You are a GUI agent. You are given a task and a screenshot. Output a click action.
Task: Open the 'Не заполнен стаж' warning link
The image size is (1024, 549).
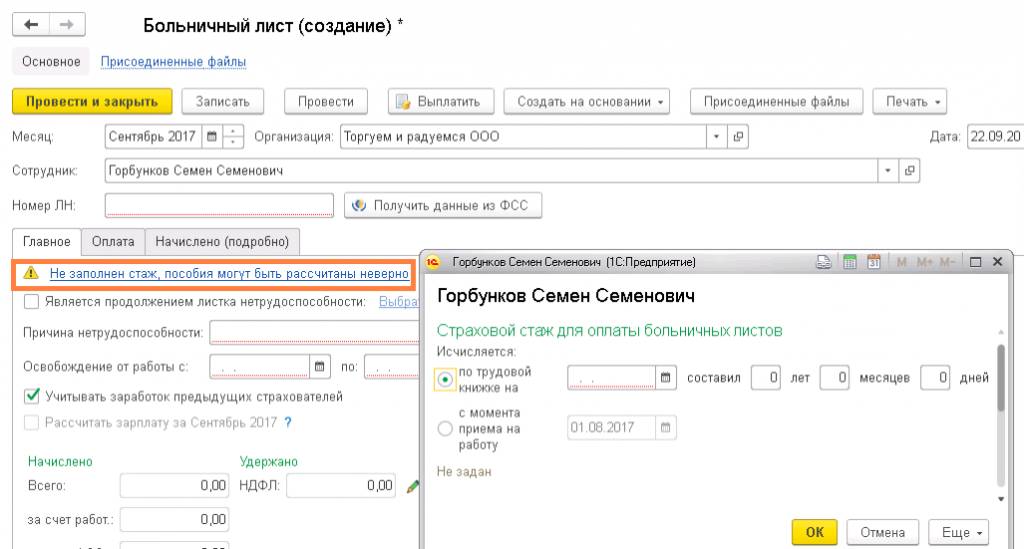point(229,272)
